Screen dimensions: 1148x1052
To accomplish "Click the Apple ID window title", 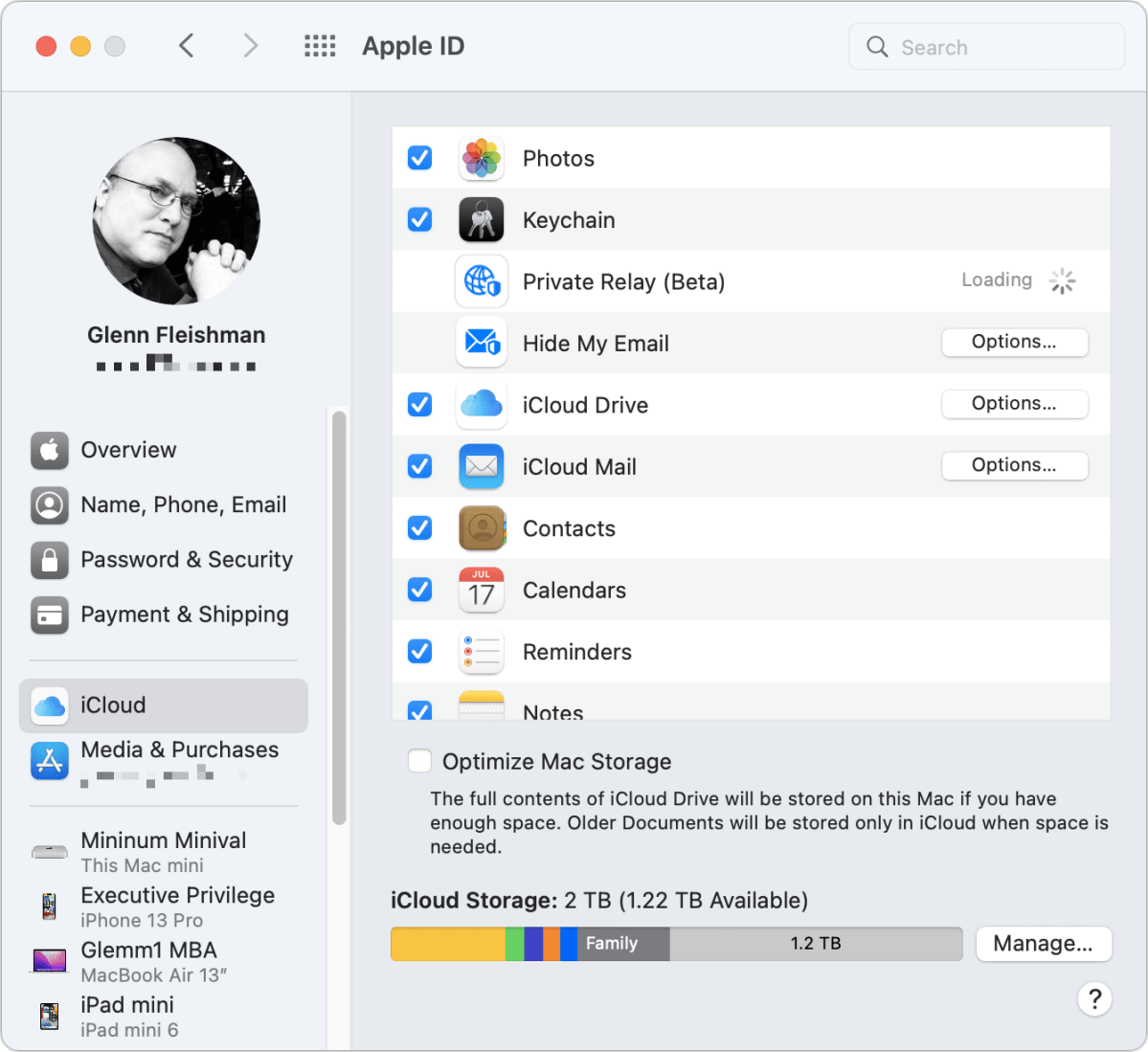I will click(414, 46).
